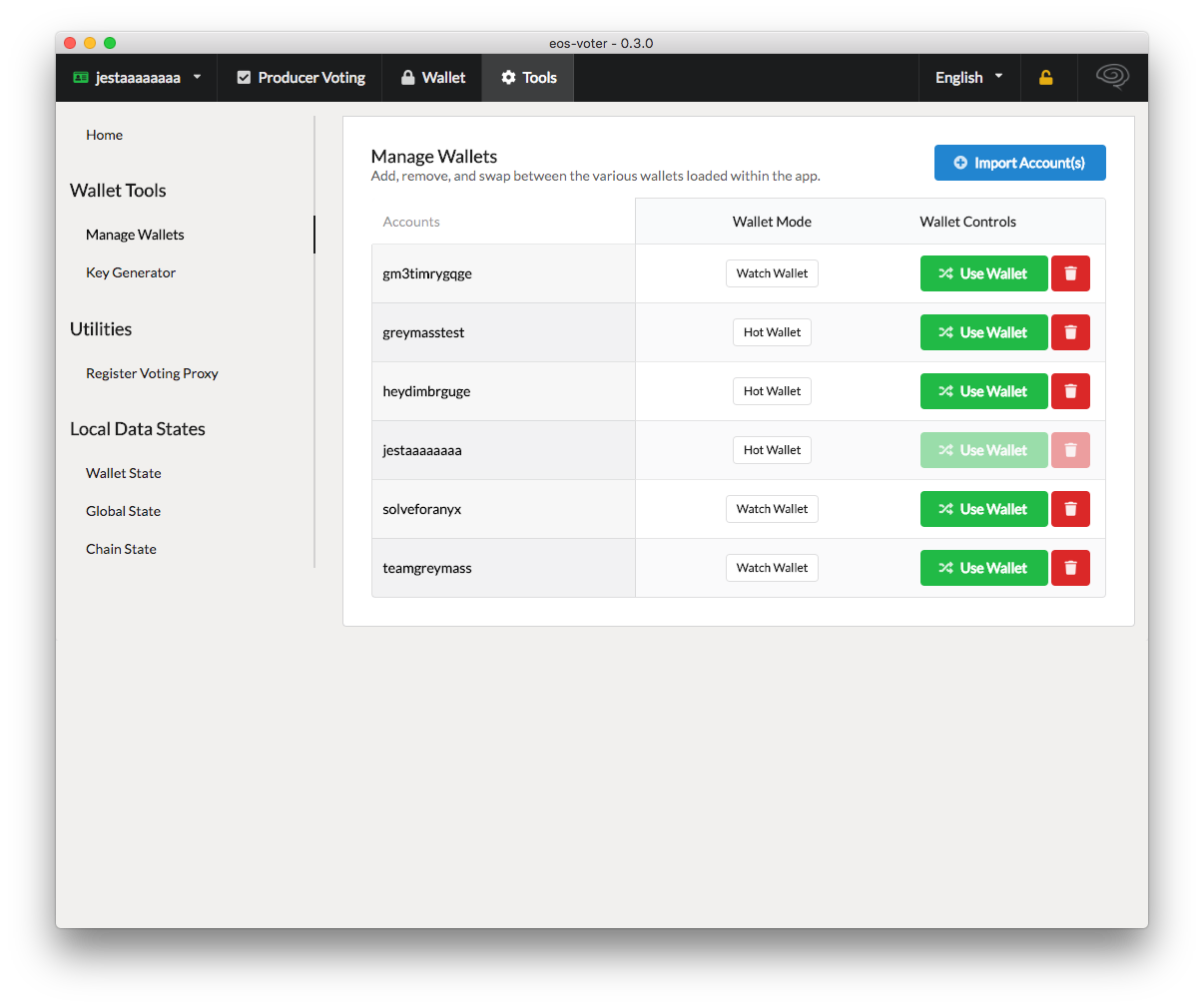This screenshot has width=1204, height=1008.
Task: Click account name solveforanyx
Action: click(x=422, y=509)
